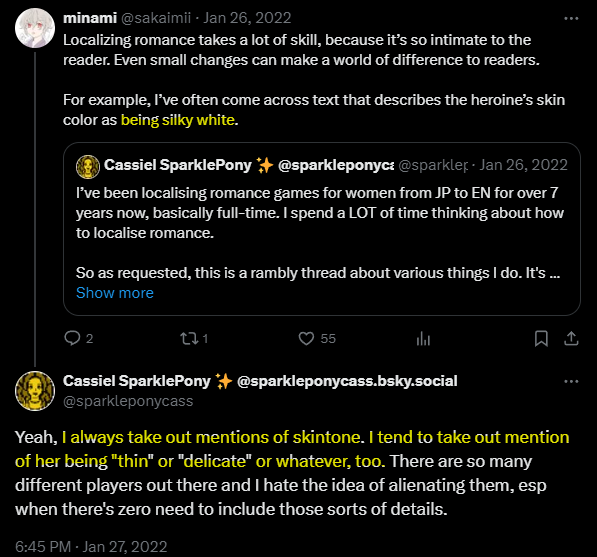This screenshot has height=557, width=597.
Task: Click quoted tweet author Cassiel SparklePony
Action: click(x=177, y=165)
